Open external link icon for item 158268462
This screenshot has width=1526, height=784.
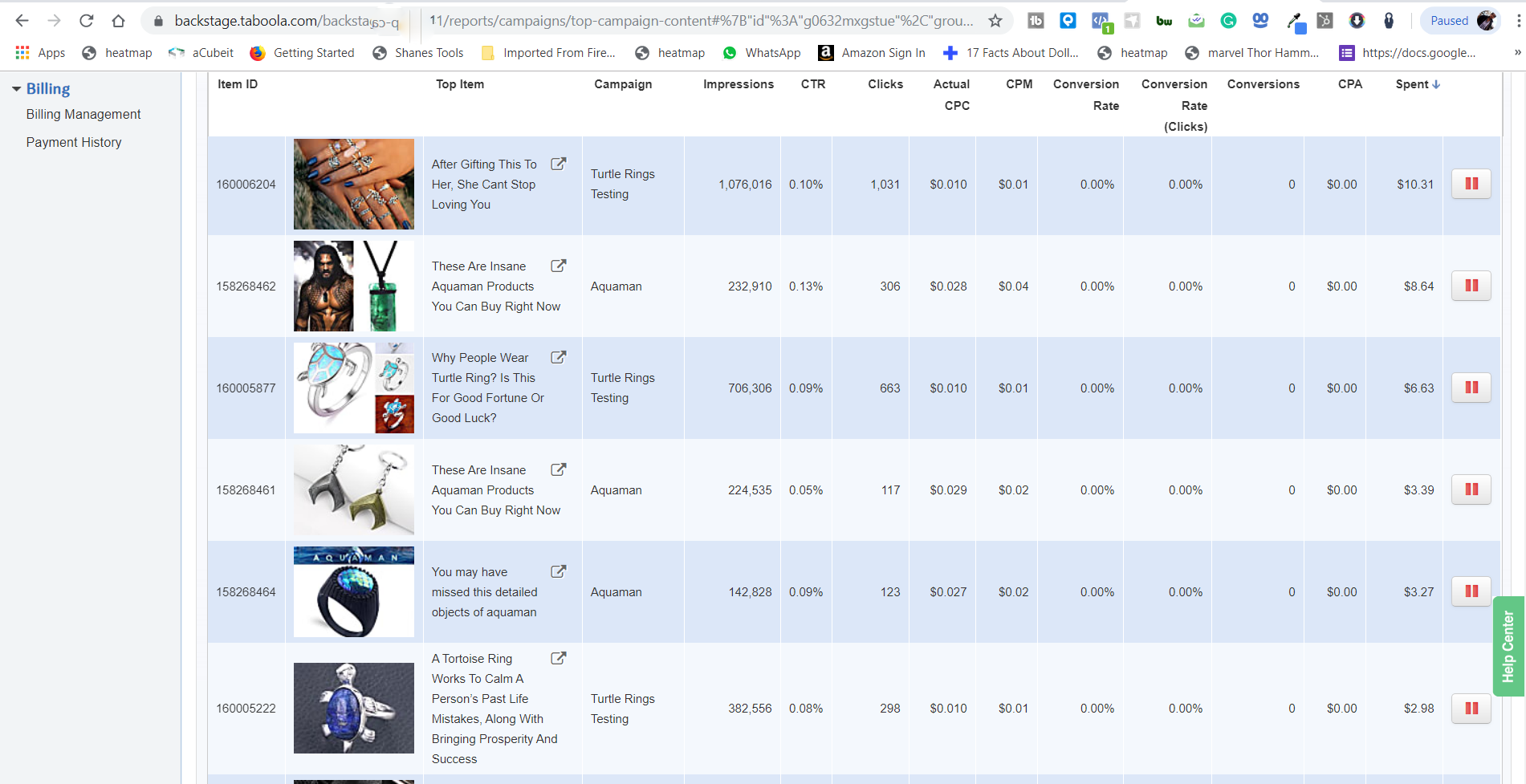click(x=559, y=266)
